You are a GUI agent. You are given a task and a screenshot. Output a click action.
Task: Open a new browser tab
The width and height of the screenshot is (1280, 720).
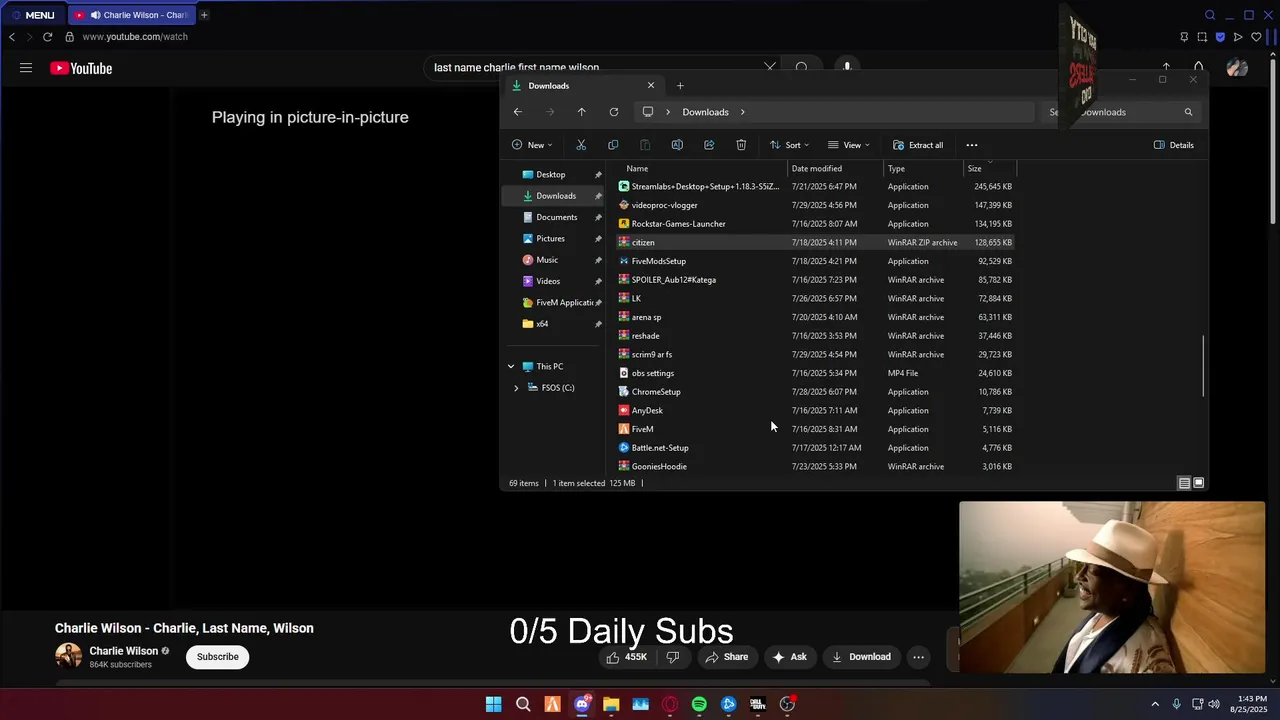point(204,15)
